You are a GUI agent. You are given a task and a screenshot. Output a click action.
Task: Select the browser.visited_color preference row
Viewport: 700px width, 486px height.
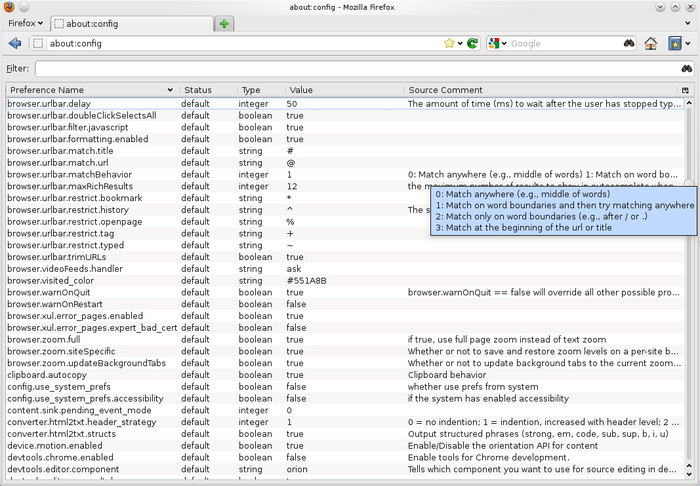[345, 281]
